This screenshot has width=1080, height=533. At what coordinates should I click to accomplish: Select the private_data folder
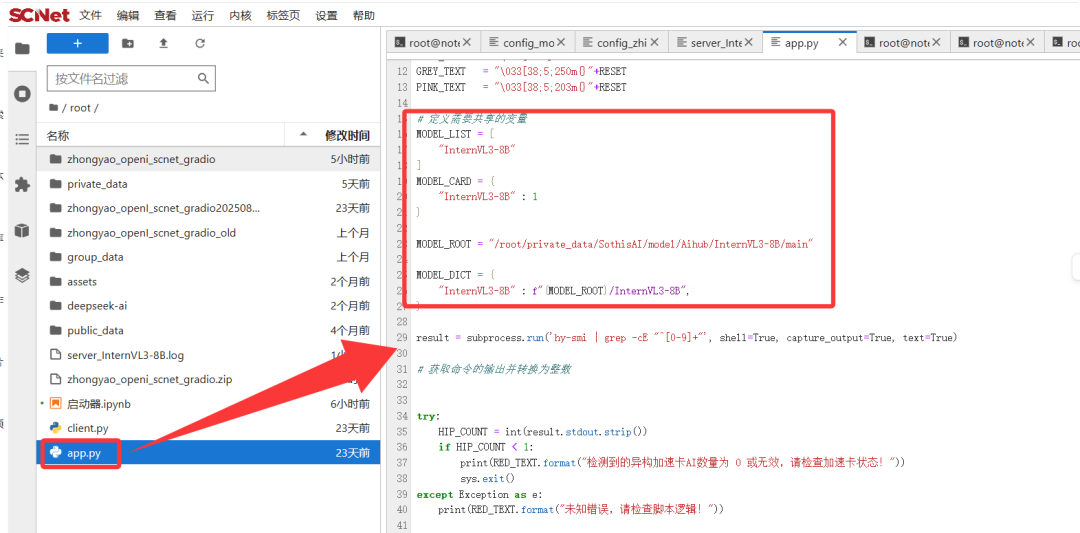[x=97, y=184]
